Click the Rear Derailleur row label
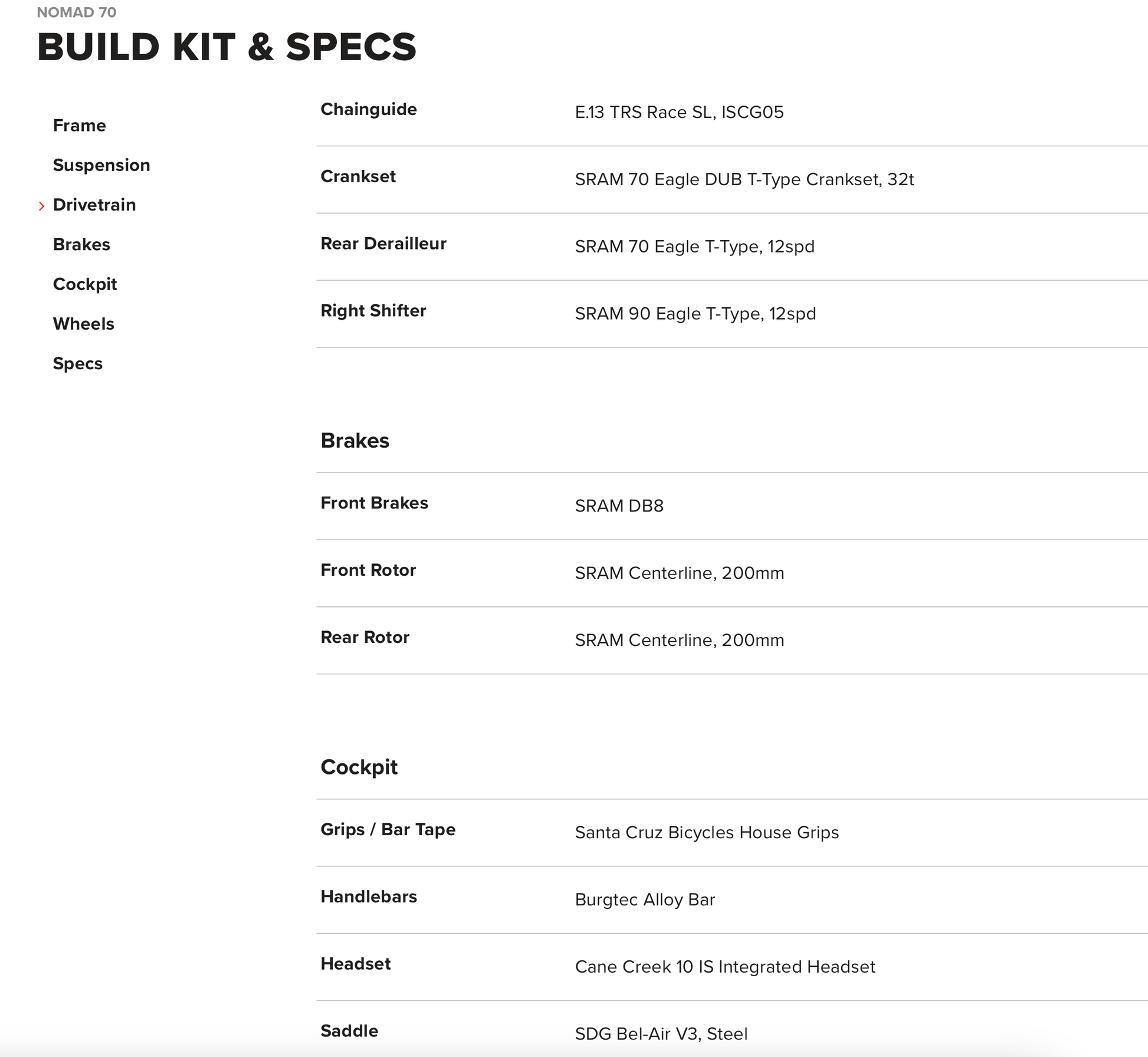 (383, 244)
